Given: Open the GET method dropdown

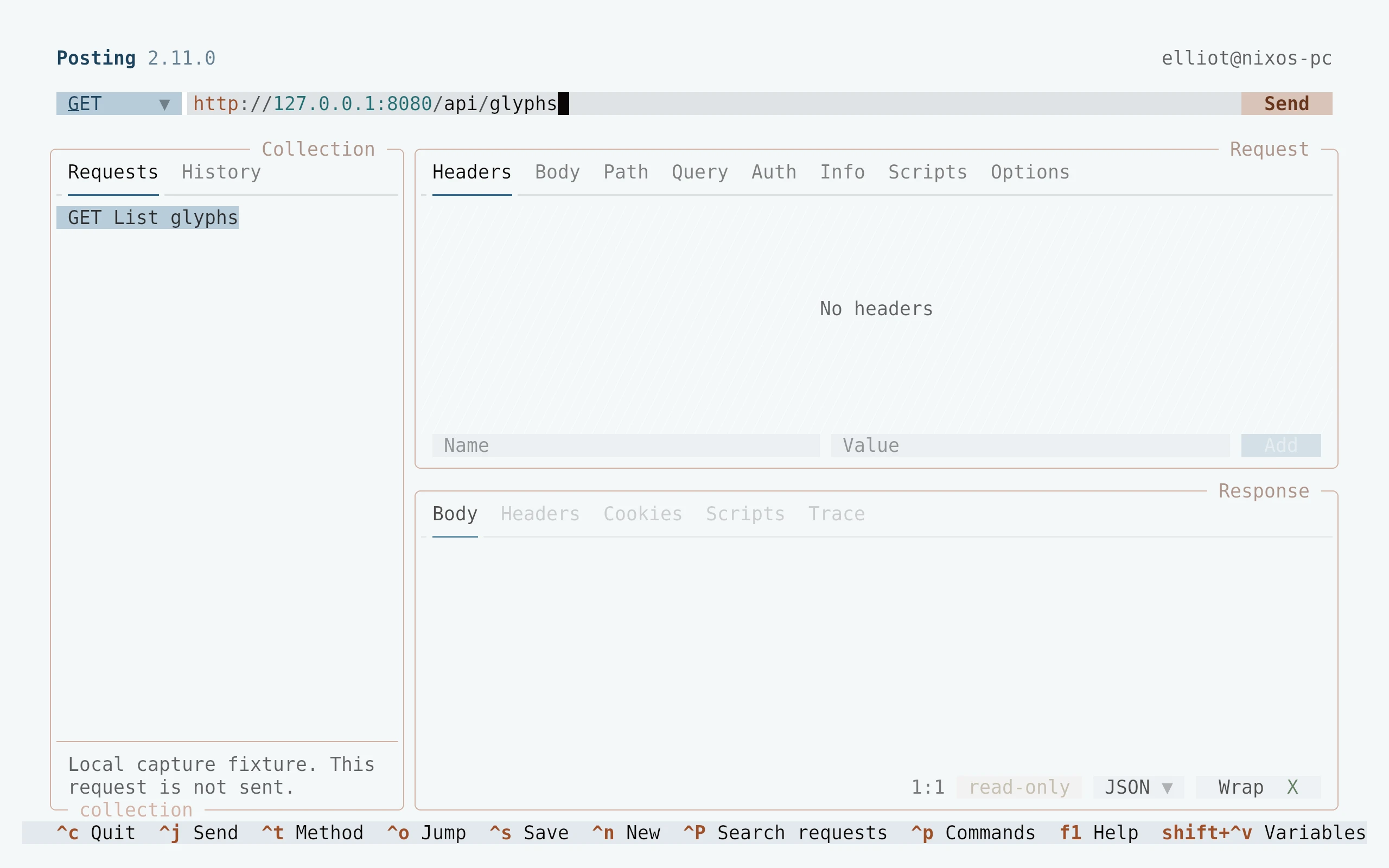Looking at the screenshot, I should pyautogui.click(x=119, y=103).
